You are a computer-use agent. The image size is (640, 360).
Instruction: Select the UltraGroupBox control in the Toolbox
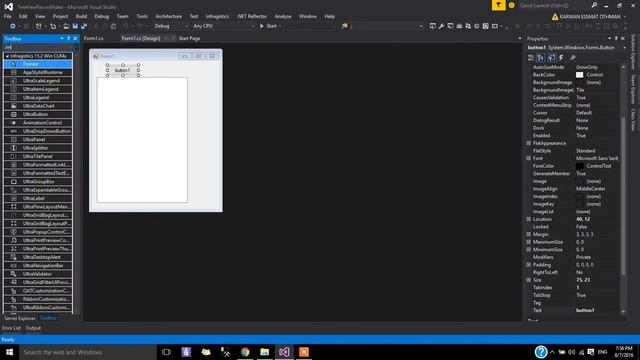click(x=38, y=182)
